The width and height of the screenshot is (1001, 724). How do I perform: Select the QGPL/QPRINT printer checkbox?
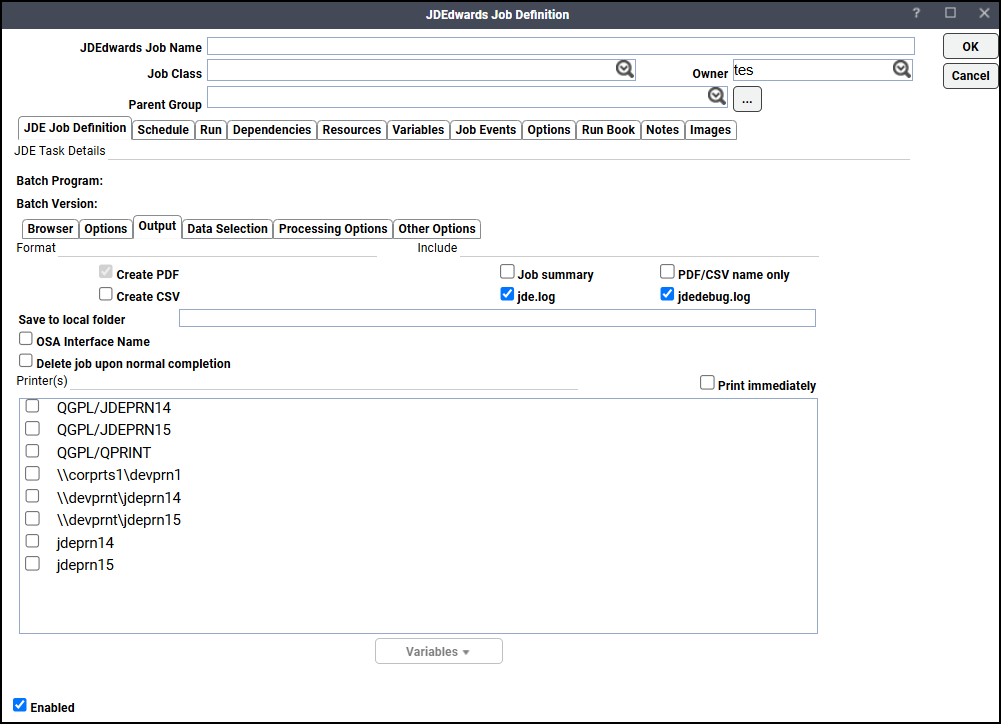point(33,451)
